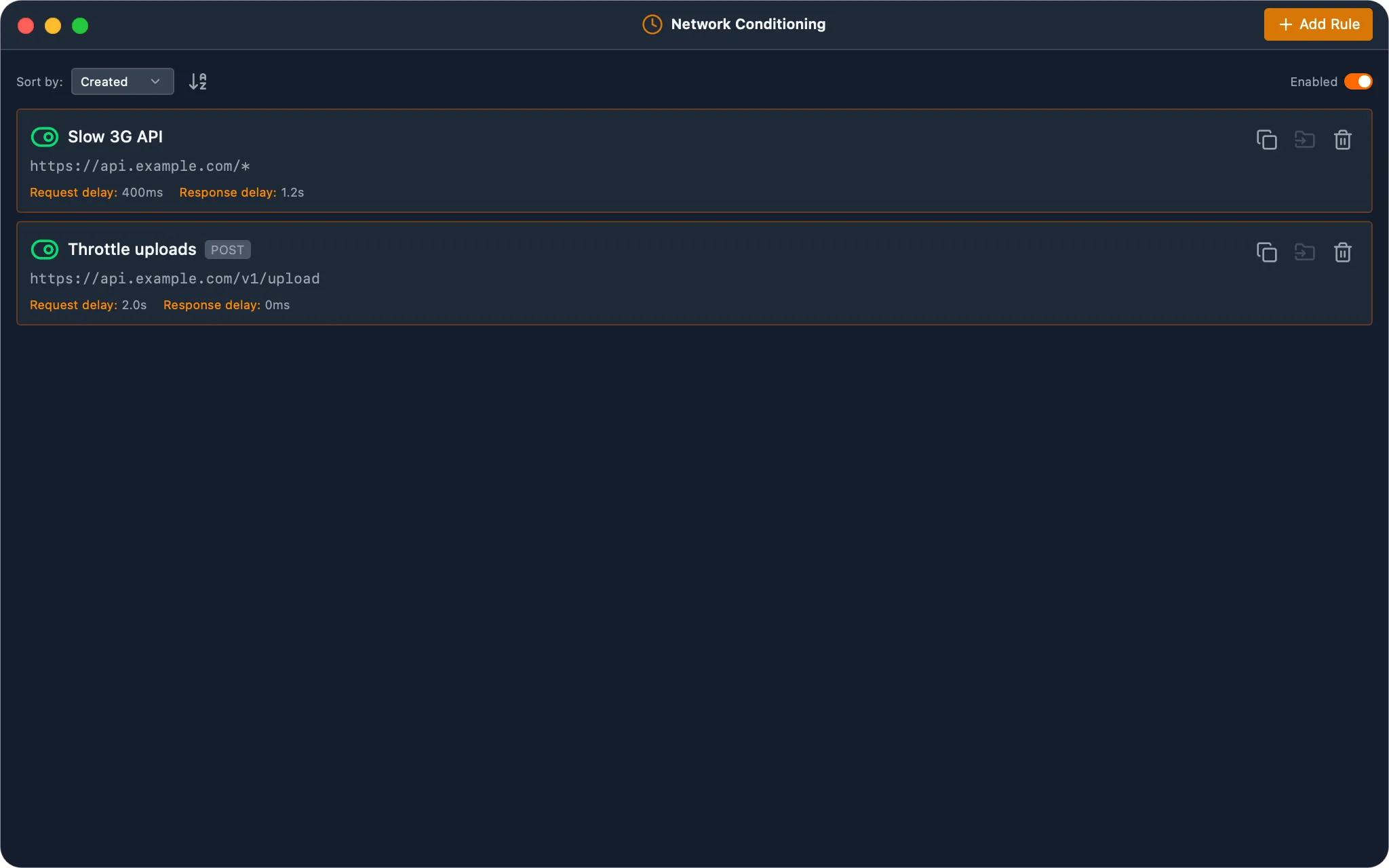Toggle the A-Z sort order icon

point(197,81)
